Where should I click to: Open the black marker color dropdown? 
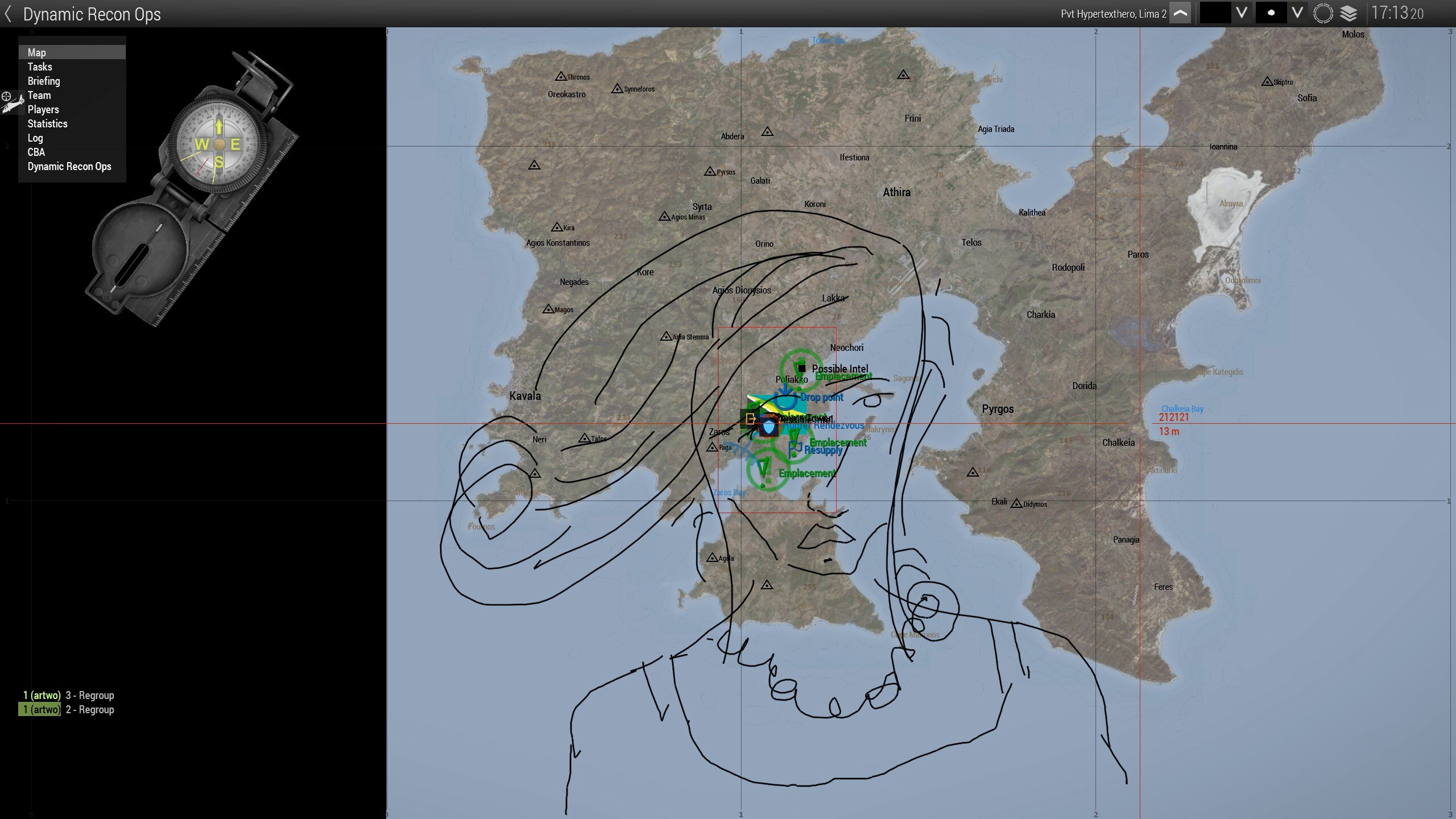[x=1242, y=13]
